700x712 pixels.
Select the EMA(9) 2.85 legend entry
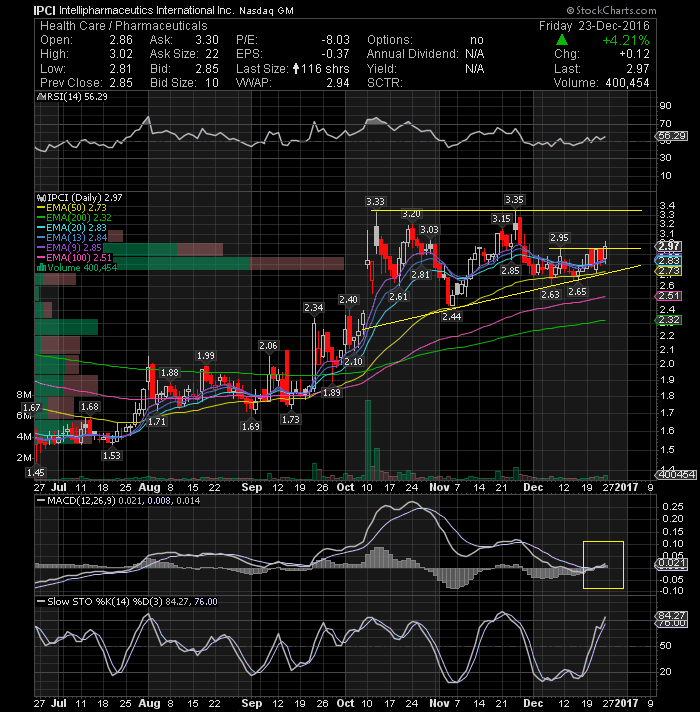(x=69, y=247)
